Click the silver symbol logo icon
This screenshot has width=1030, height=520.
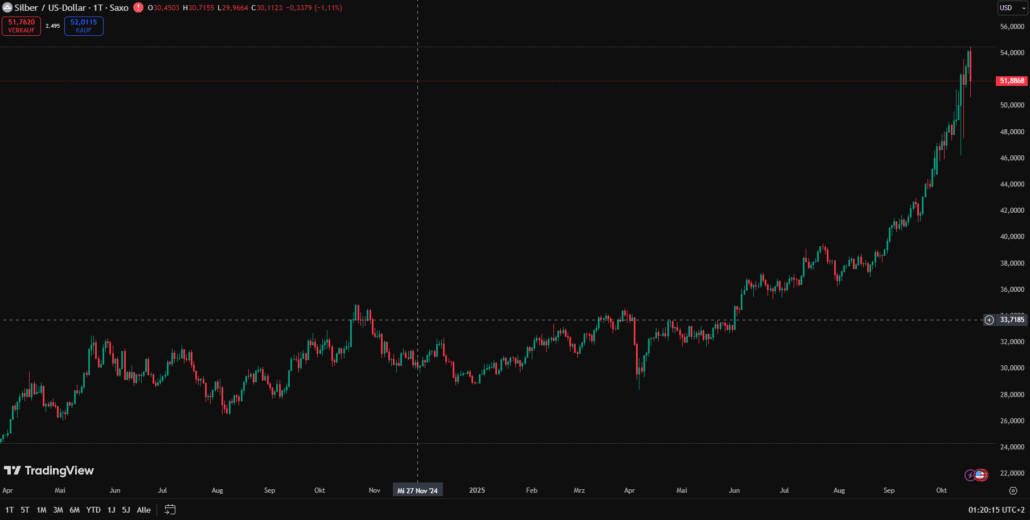click(x=6, y=7)
